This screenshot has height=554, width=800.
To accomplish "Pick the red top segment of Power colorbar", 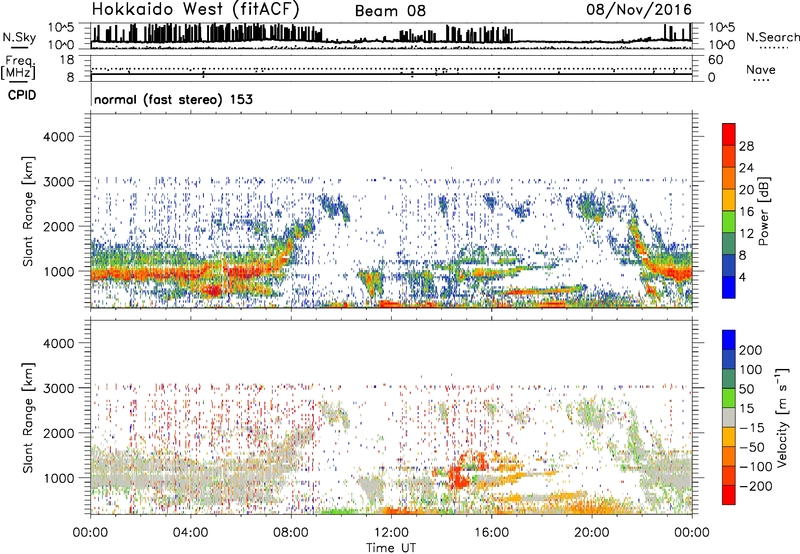I will pos(729,134).
